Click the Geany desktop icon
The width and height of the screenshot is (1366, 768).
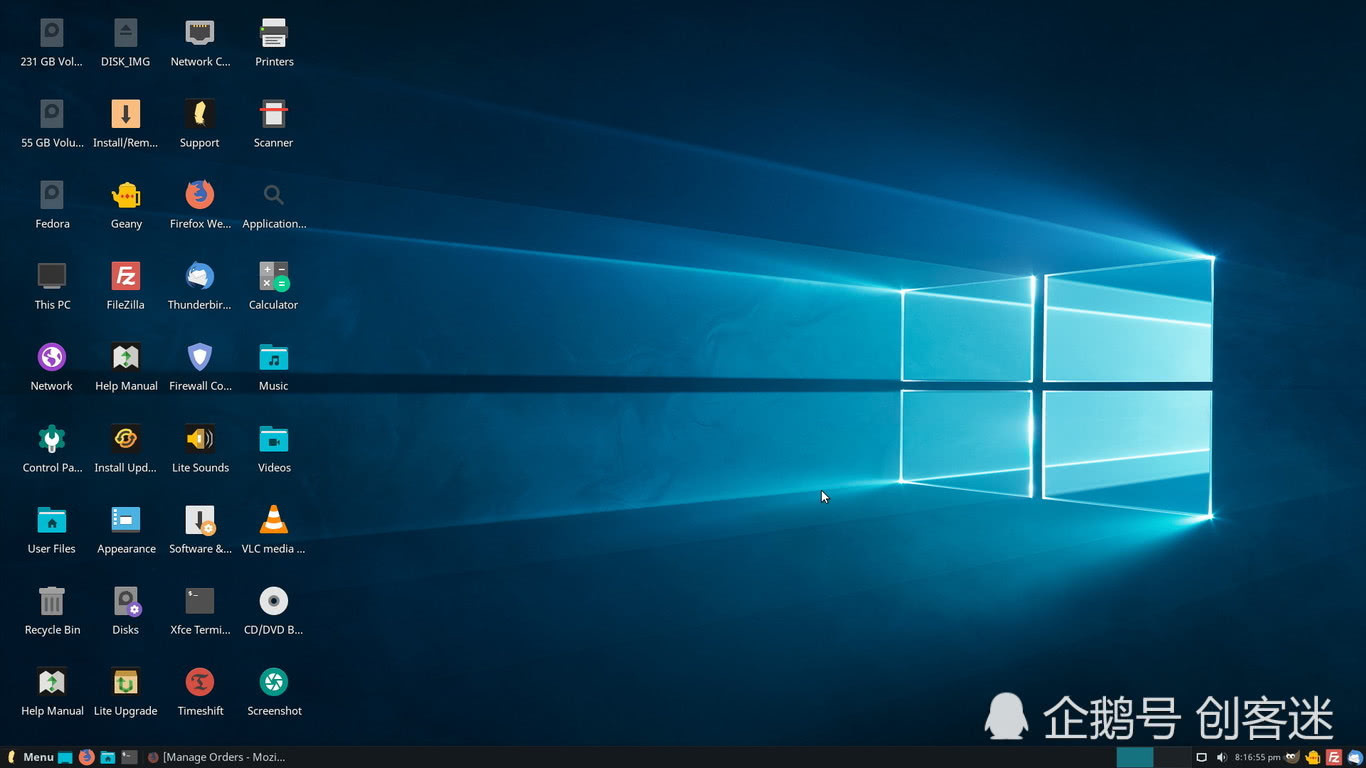click(x=125, y=196)
